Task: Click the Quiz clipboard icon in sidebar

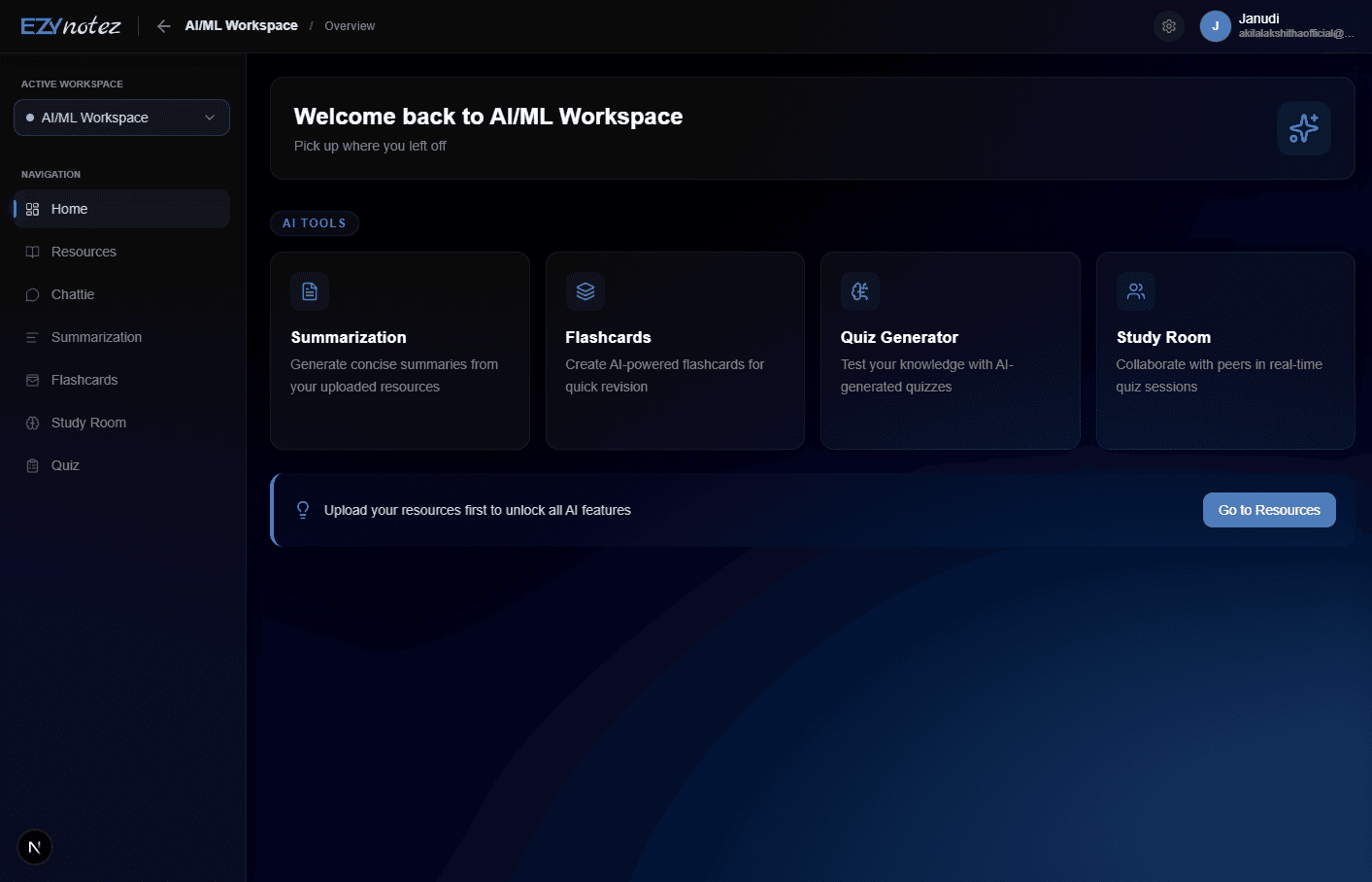Action: pyautogui.click(x=32, y=465)
